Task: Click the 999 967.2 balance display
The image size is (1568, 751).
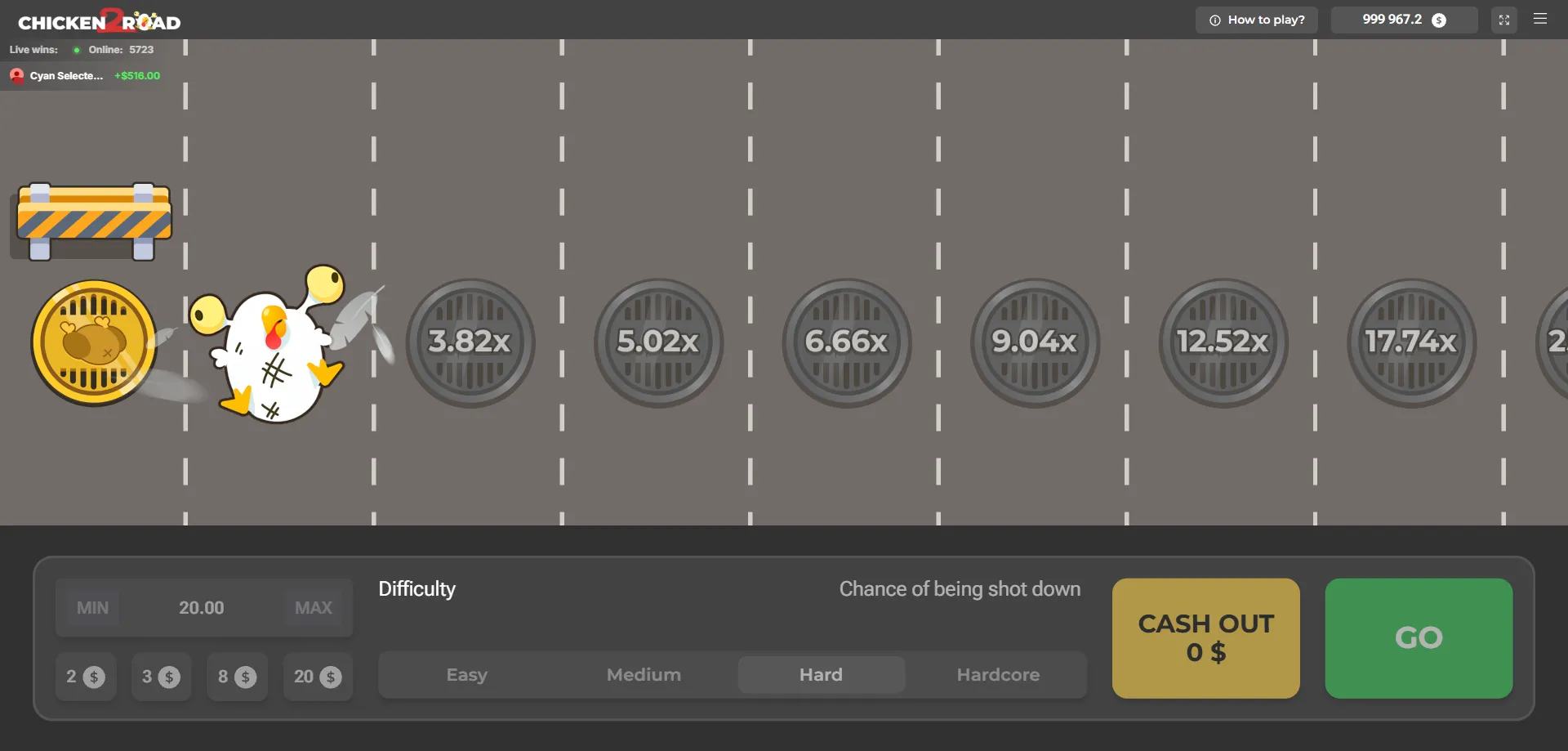Action: coord(1404,20)
